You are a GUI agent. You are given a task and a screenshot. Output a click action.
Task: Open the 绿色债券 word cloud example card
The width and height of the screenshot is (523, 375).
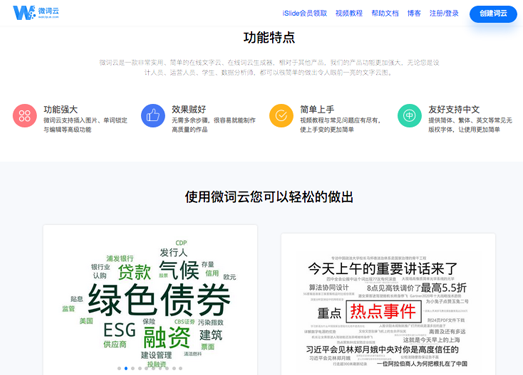[150, 300]
